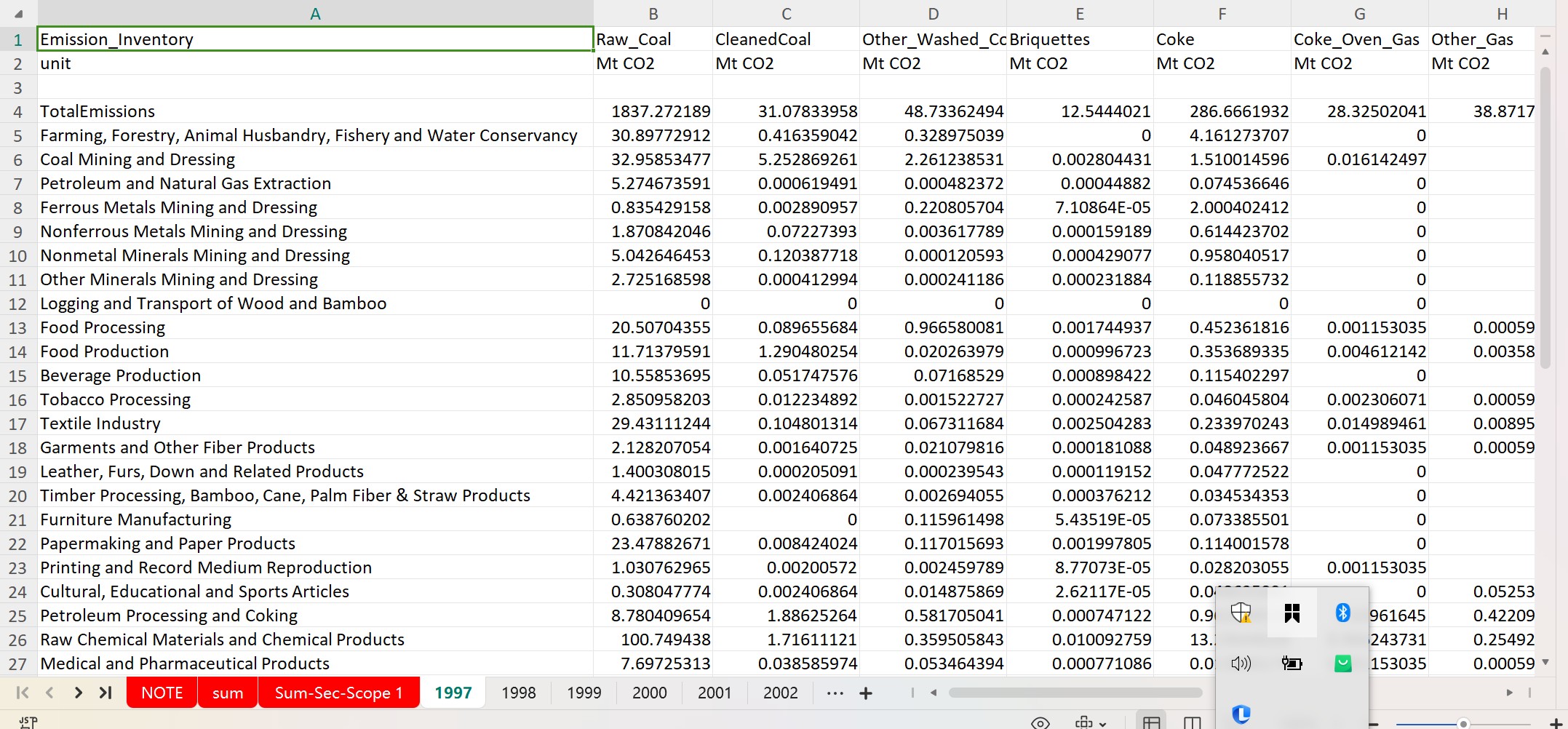This screenshot has width=1568, height=729.
Task: Click the battery power tray icon
Action: click(1292, 663)
